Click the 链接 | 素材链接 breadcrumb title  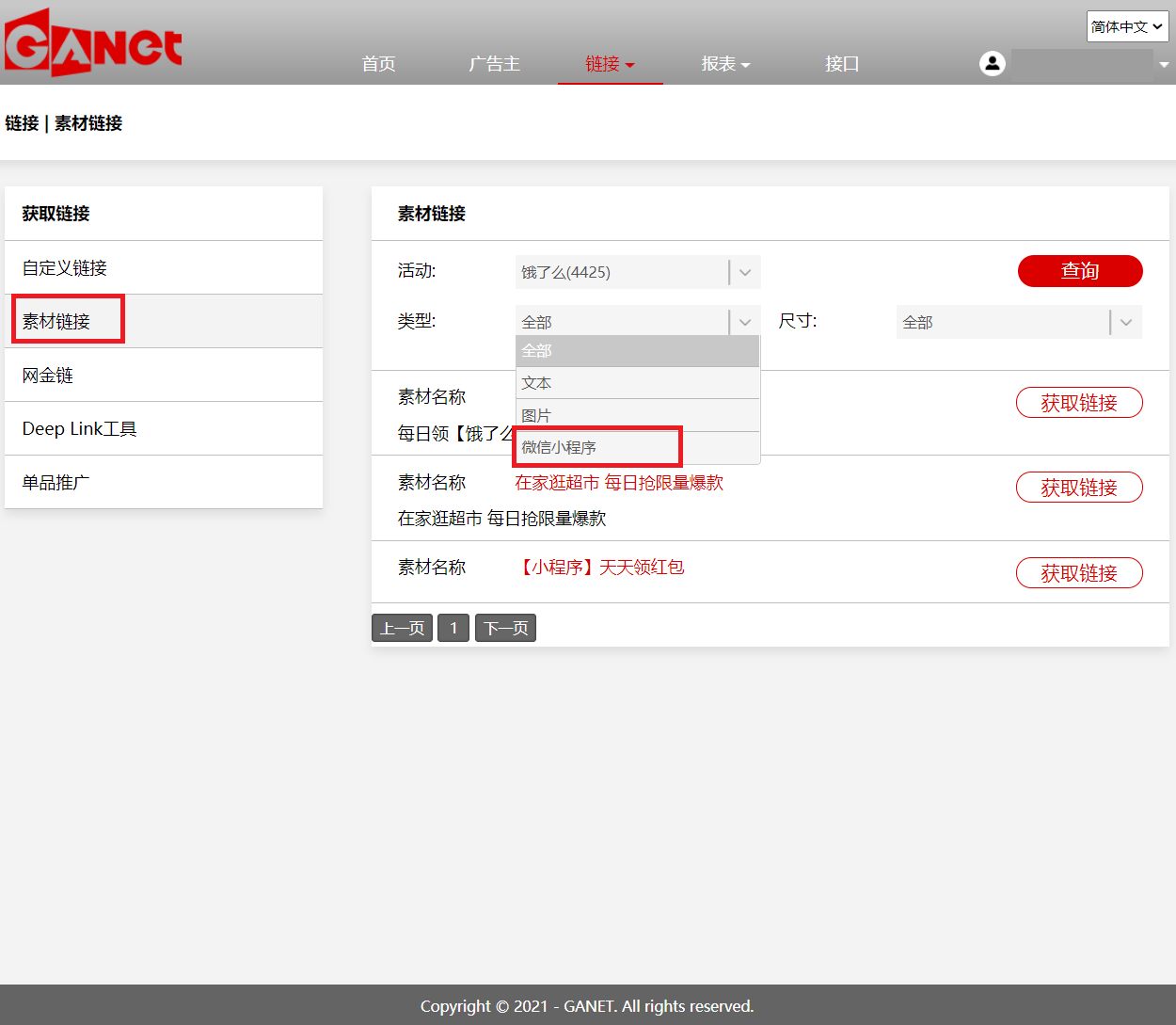pyautogui.click(x=64, y=123)
